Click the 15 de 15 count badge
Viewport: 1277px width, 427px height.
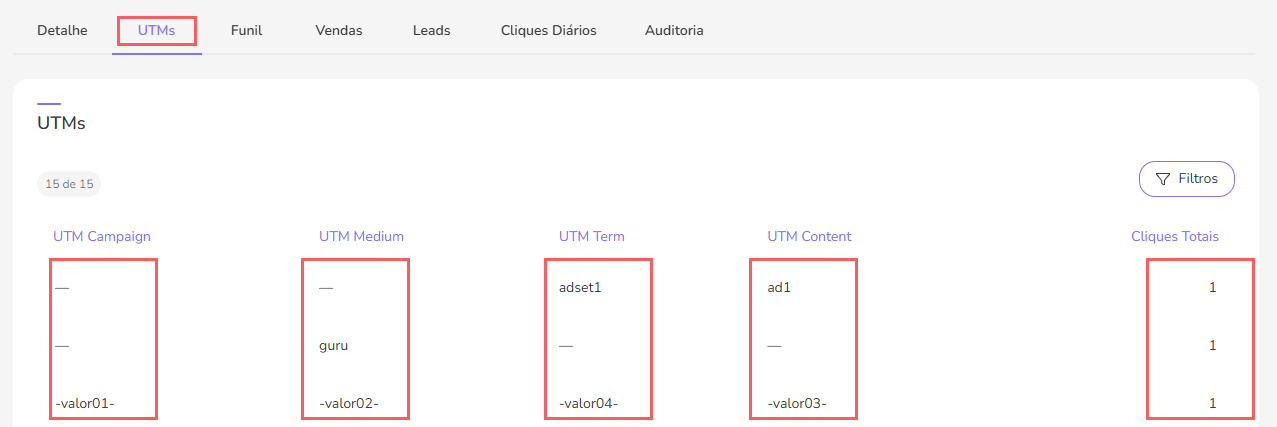(x=69, y=184)
